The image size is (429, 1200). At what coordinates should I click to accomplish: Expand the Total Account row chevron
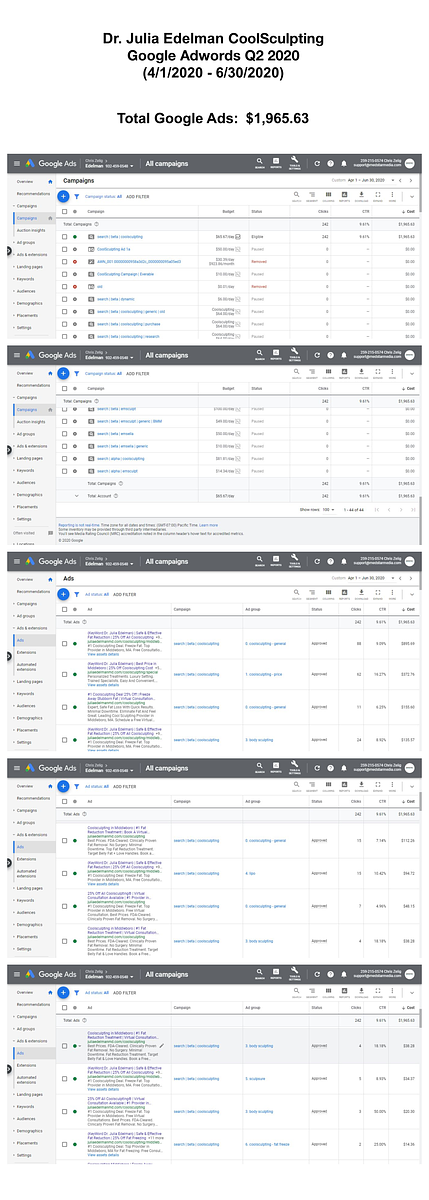tap(76, 495)
